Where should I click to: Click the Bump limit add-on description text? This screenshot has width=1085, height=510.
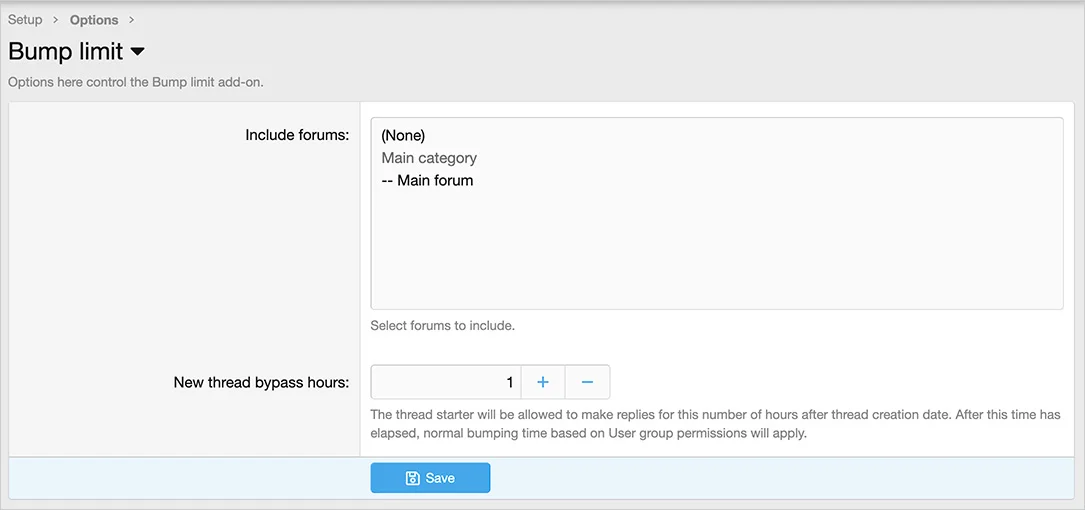click(136, 82)
